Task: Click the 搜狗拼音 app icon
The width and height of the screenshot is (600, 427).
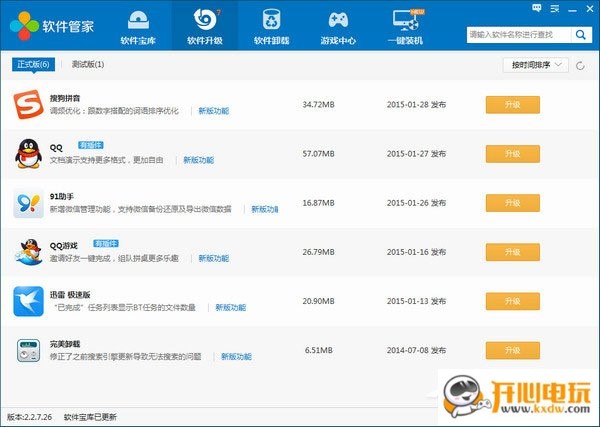Action: point(28,104)
